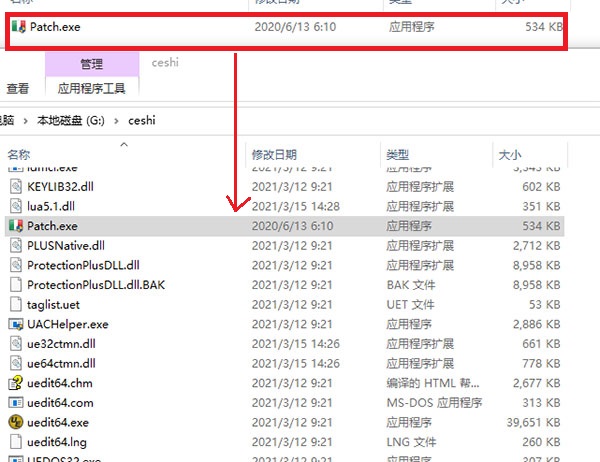Open the 管理 ribbon tab
This screenshot has width=600, height=462.
pyautogui.click(x=91, y=64)
